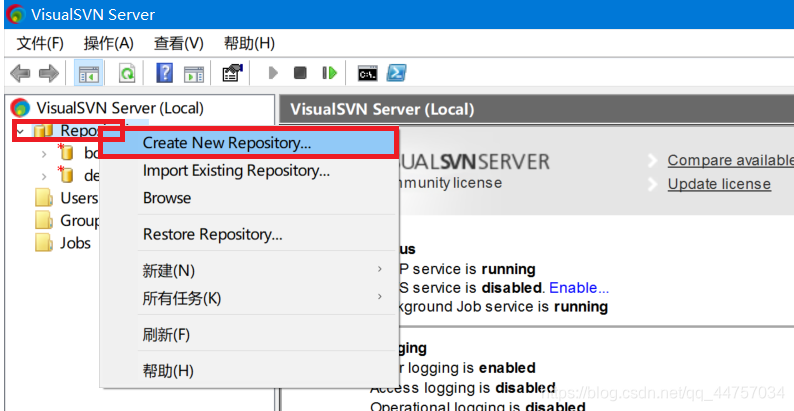
Task: Click the Update license link
Action: coord(719,184)
